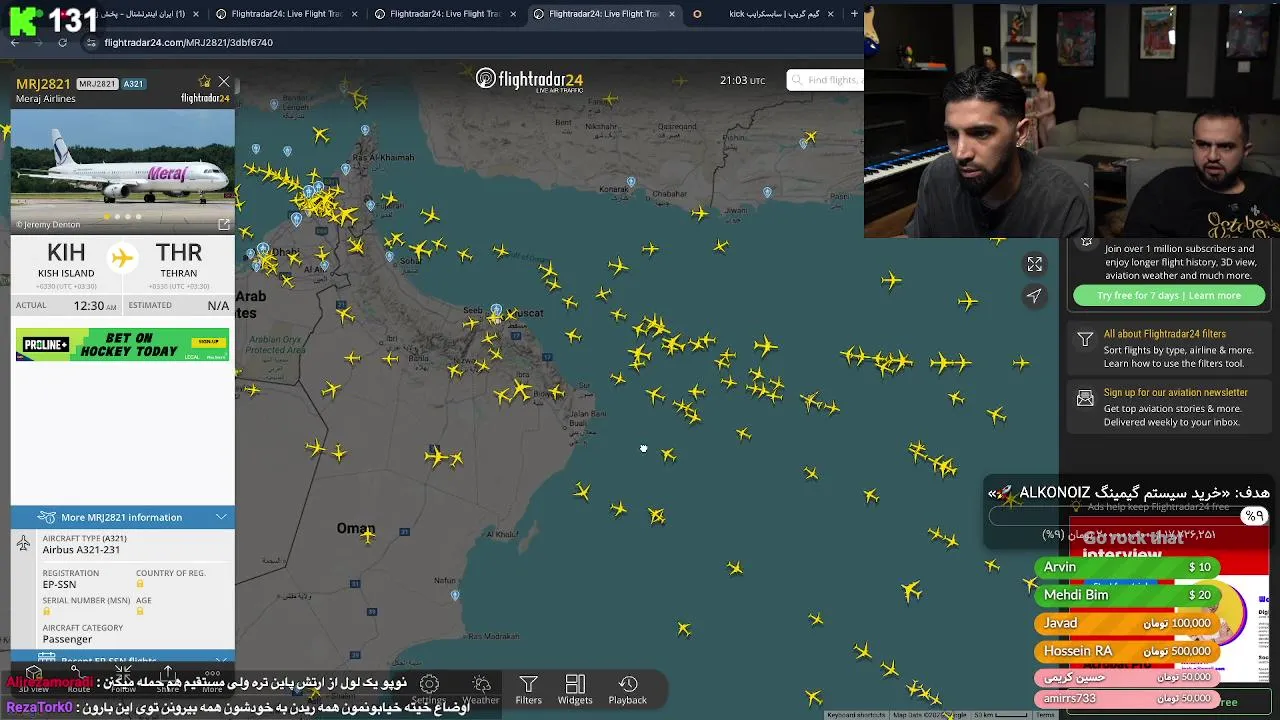This screenshot has height=720, width=1280.
Task: Click the airport pin near Konarak
Action: click(x=631, y=182)
